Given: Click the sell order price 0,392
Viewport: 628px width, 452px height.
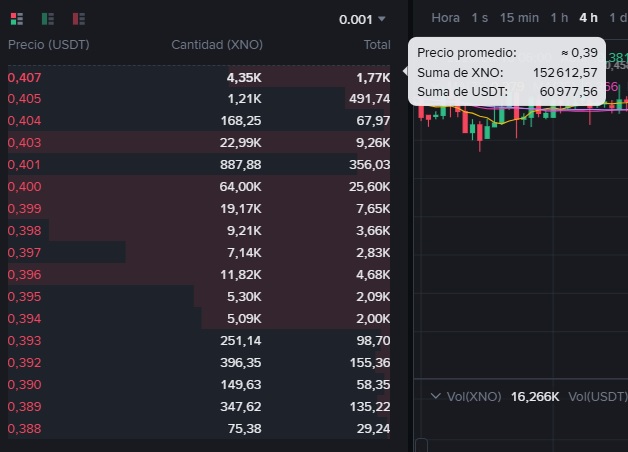Looking at the screenshot, I should coord(24,363).
